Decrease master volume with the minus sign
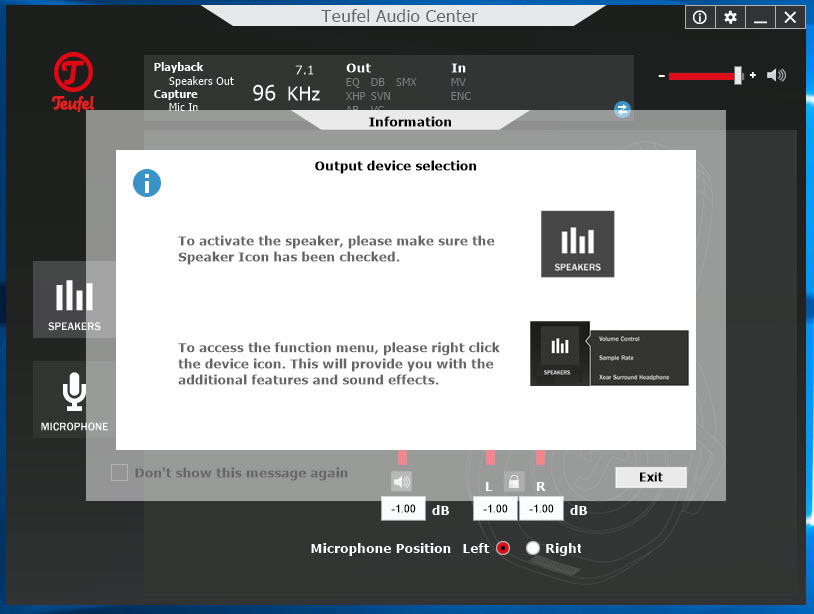 (661, 76)
